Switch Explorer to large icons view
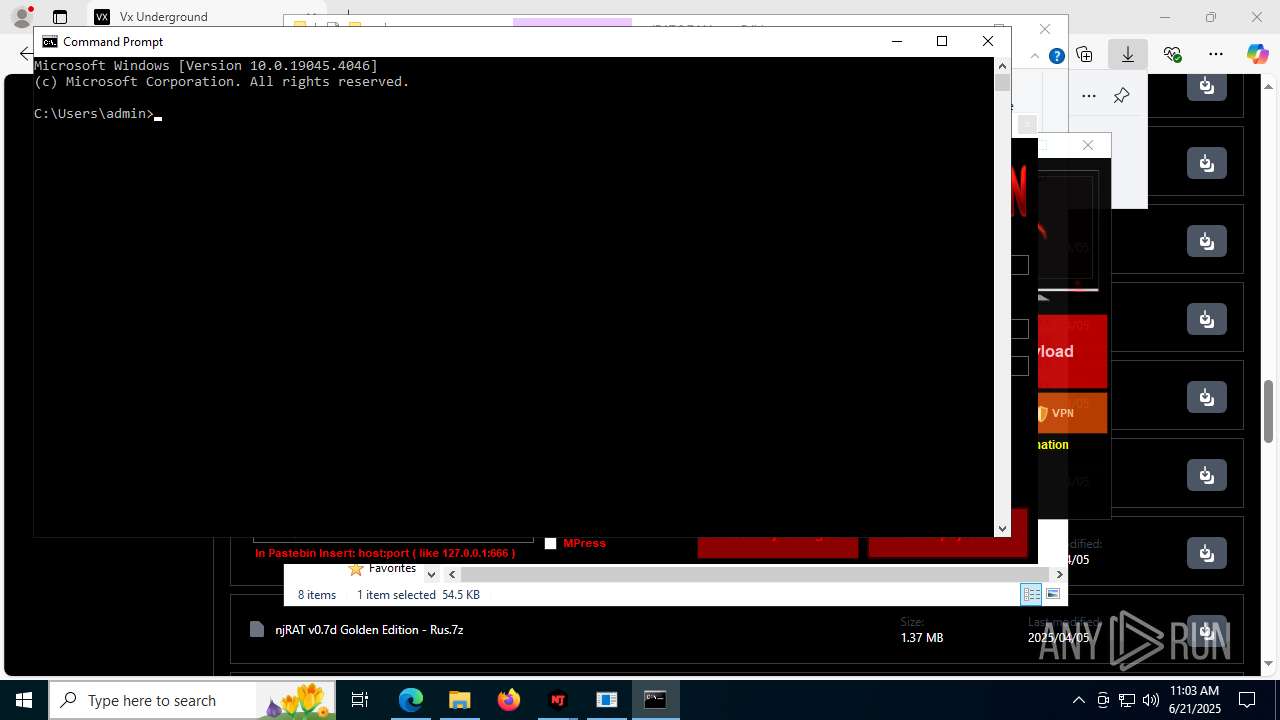Image resolution: width=1280 pixels, height=720 pixels. coord(1052,594)
